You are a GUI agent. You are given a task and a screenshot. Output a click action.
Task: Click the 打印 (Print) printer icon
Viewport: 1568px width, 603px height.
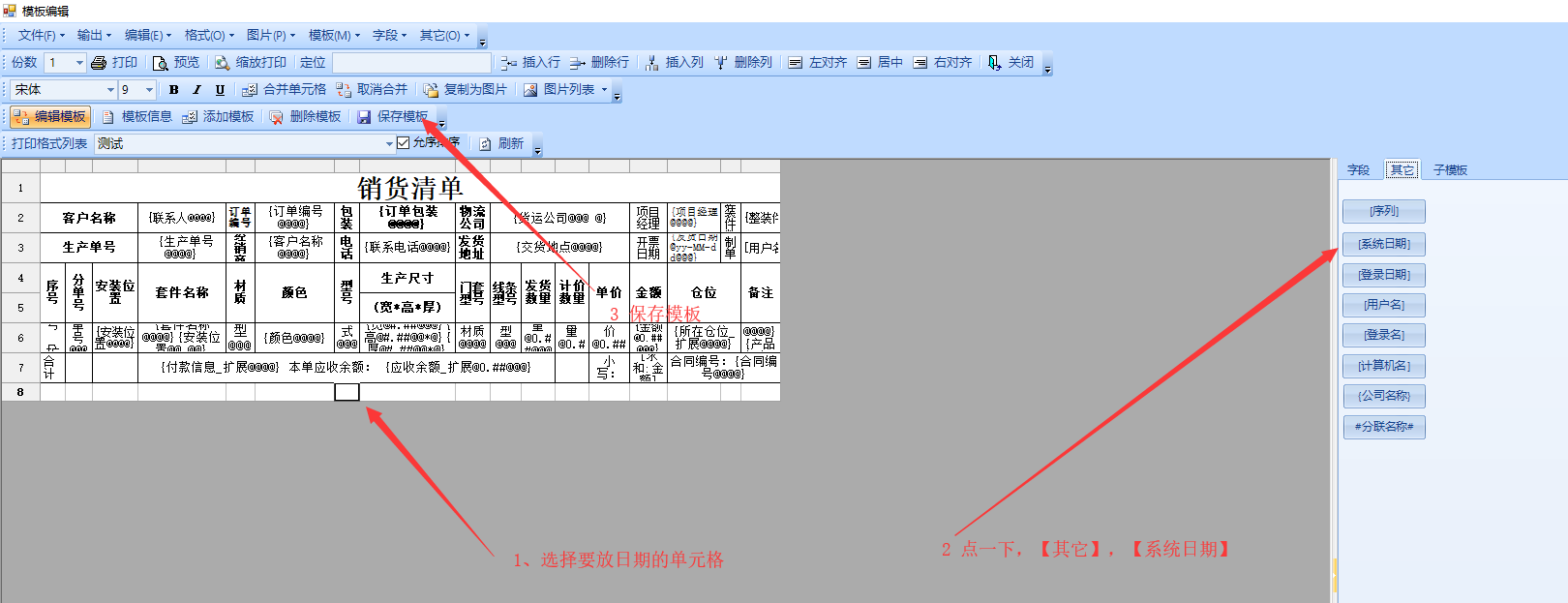pyautogui.click(x=99, y=63)
